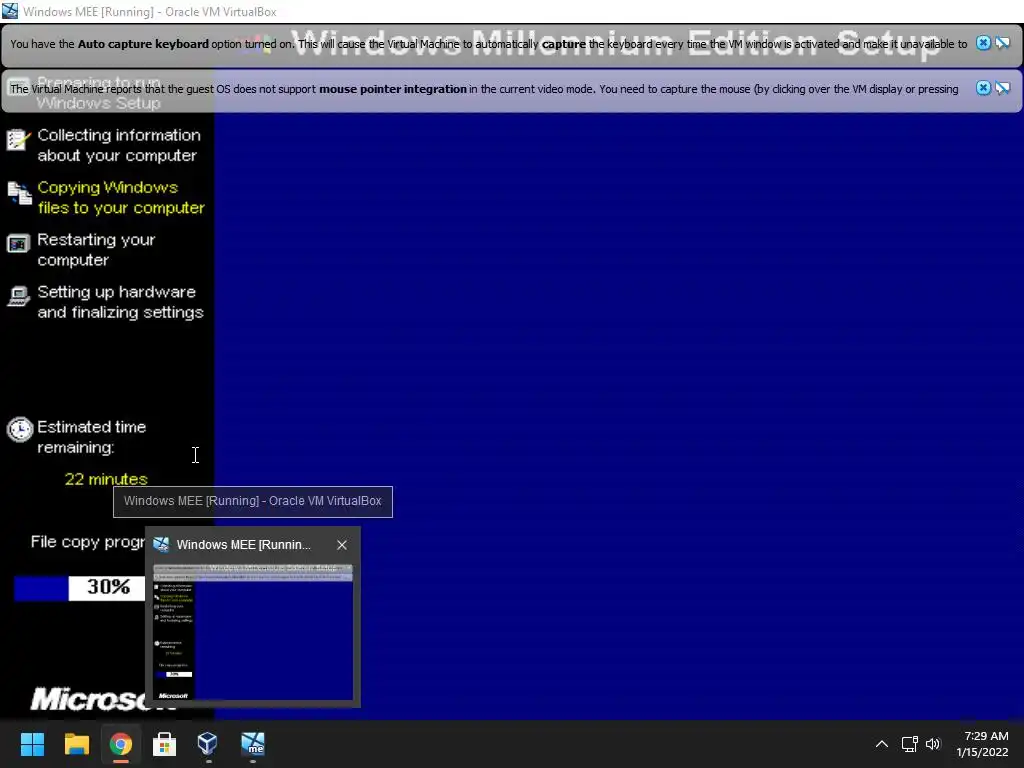This screenshot has width=1024, height=768.
Task: Click the don't-show-again icon on the keyboard notification
Action: 1002,43
